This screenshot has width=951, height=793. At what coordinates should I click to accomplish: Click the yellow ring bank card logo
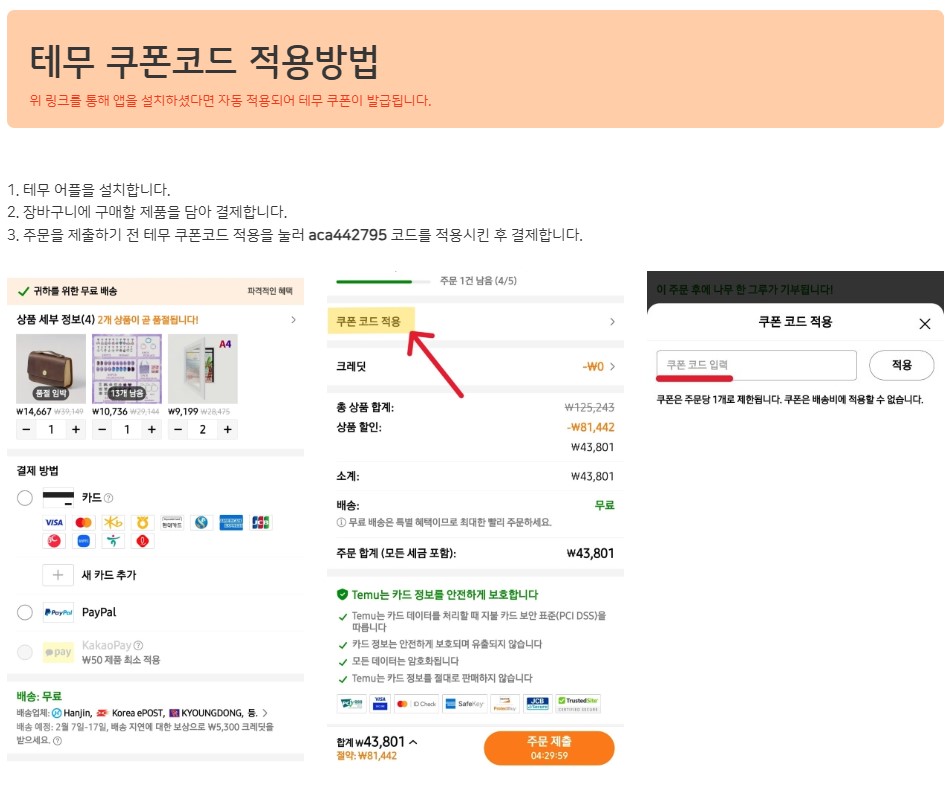click(x=143, y=522)
